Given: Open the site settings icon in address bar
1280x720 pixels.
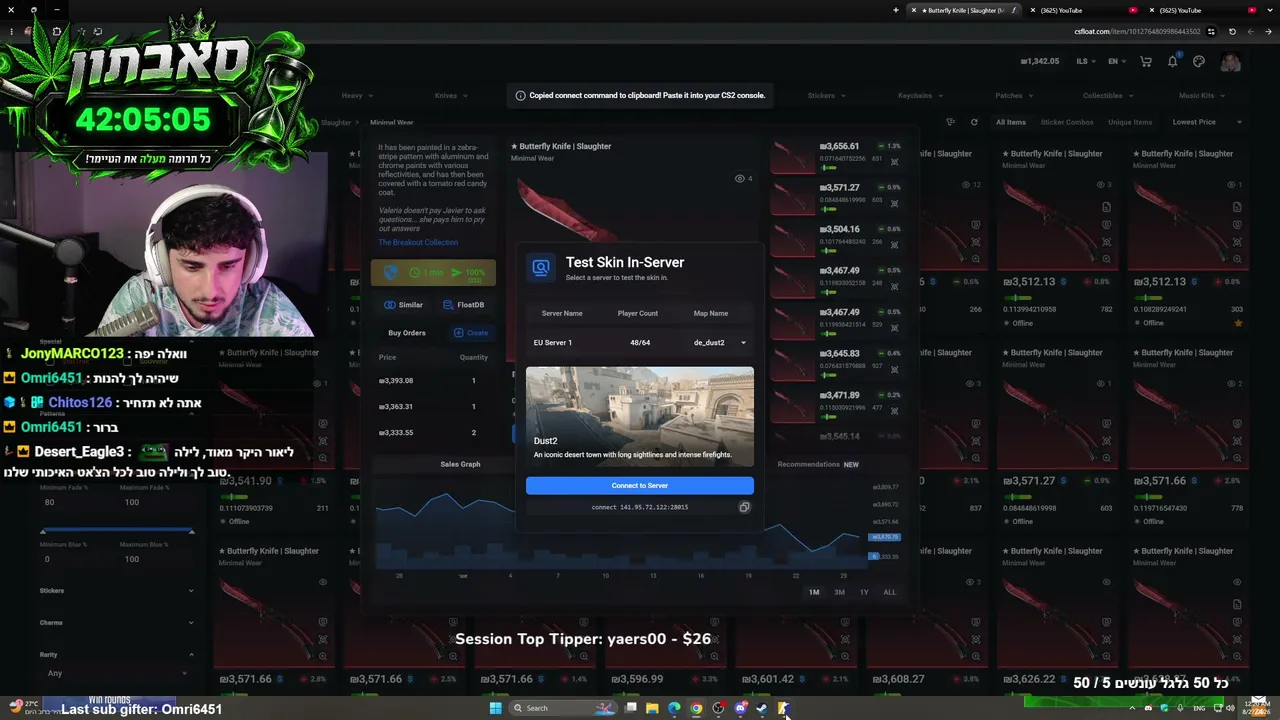Looking at the screenshot, I should tap(1211, 31).
